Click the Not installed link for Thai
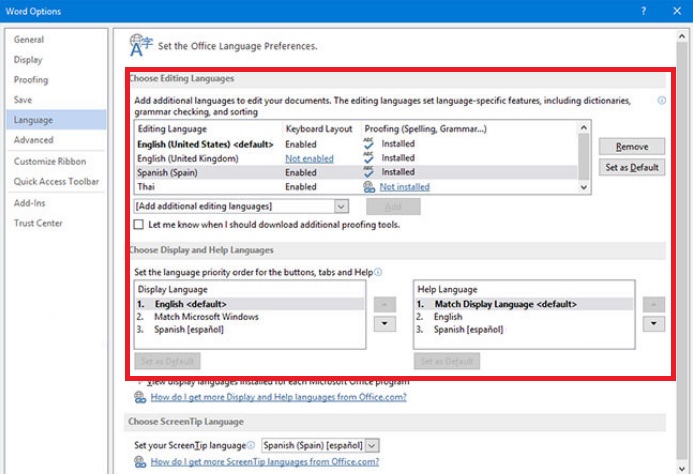This screenshot has width=693, height=474. (x=404, y=186)
